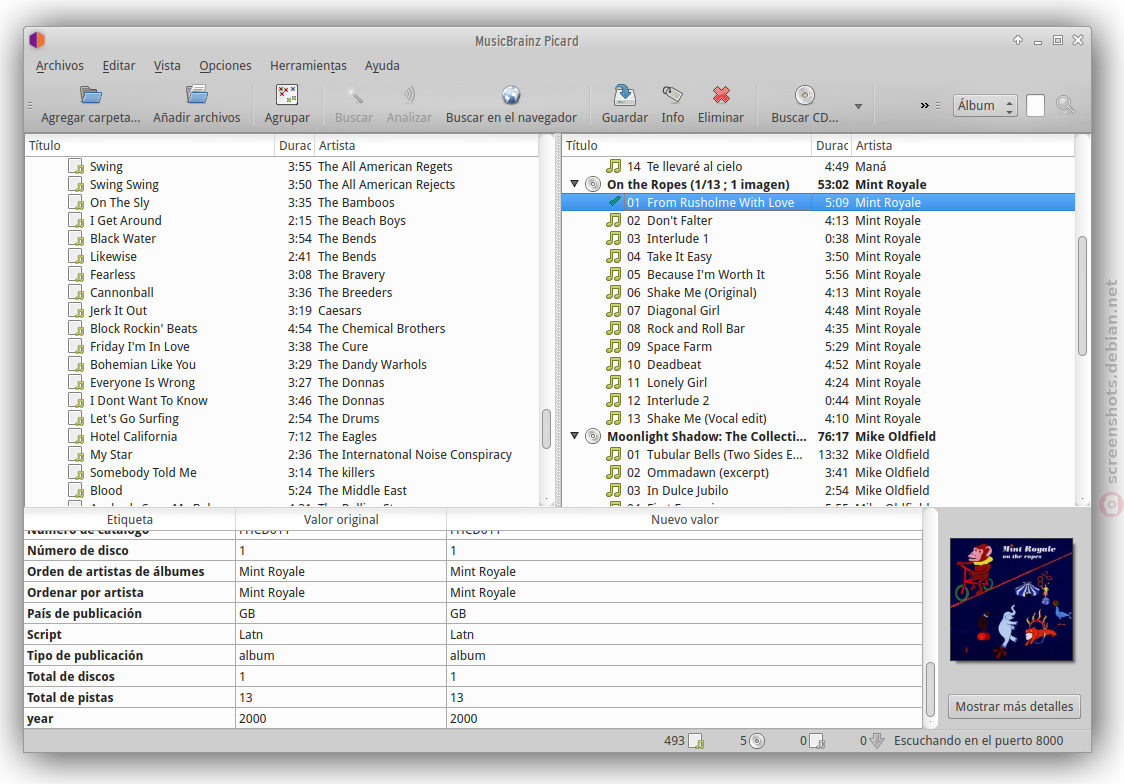Click the year row new value 2000
Image resolution: width=1124 pixels, height=784 pixels.
click(464, 718)
